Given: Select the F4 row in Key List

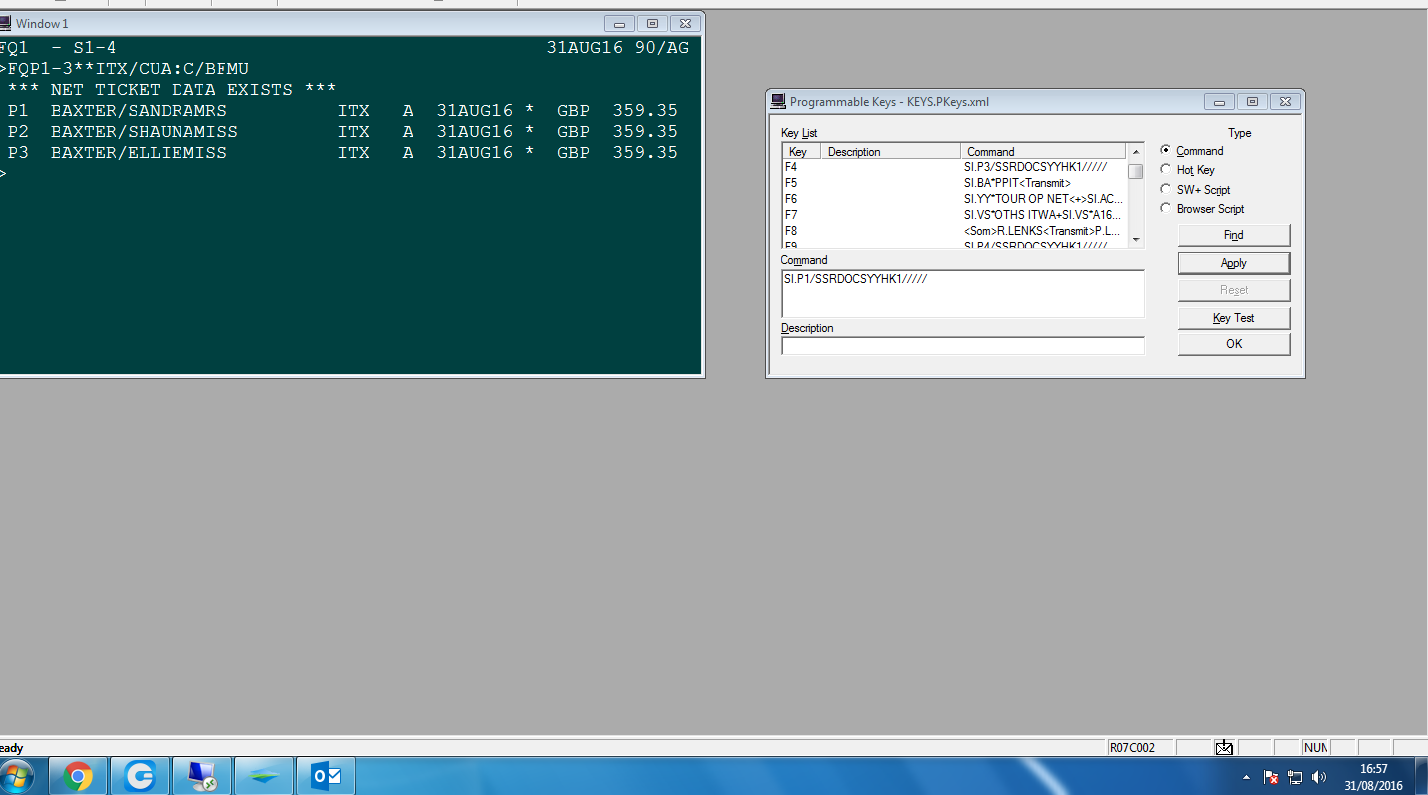Looking at the screenshot, I should coord(954,167).
